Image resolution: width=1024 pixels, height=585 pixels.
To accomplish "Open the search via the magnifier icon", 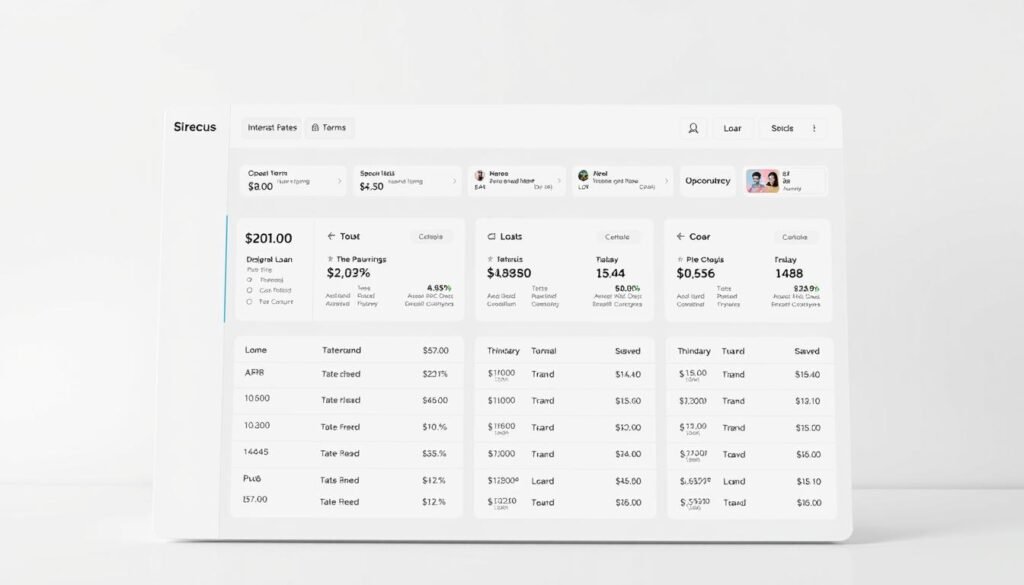I will click(692, 129).
